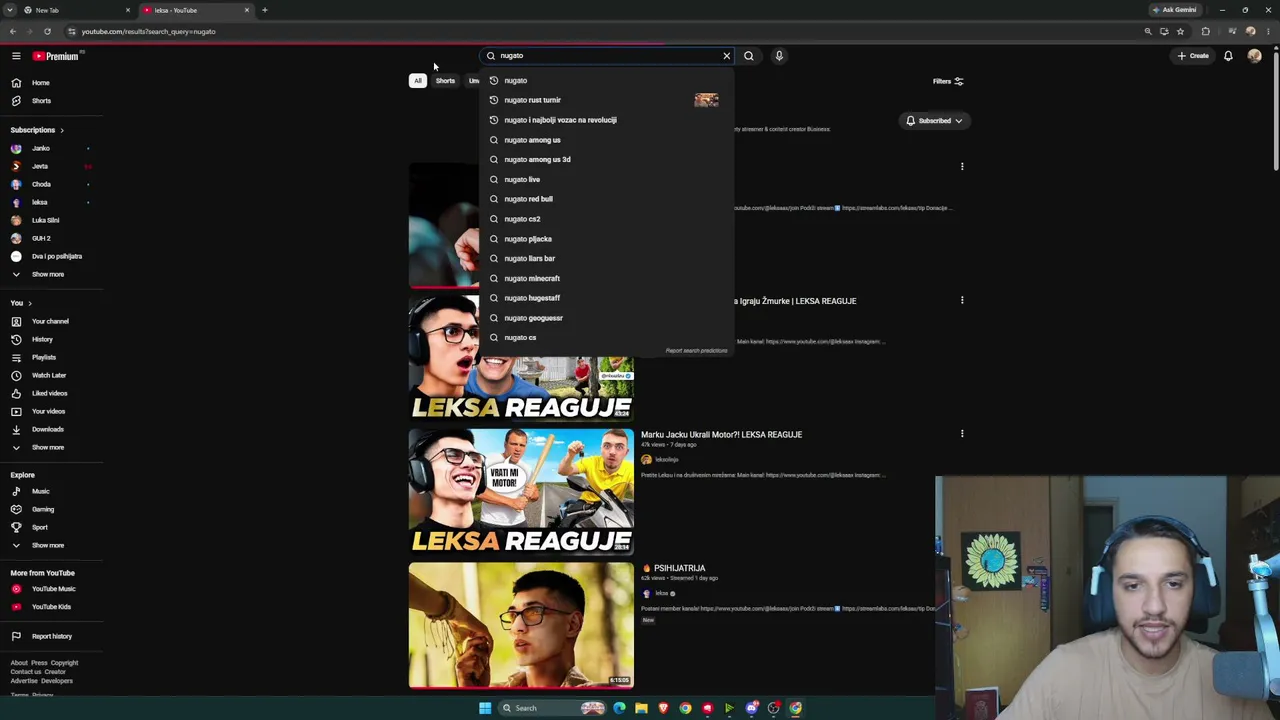Viewport: 1280px width, 720px height.
Task: Show more items under You section
Action: (47, 447)
